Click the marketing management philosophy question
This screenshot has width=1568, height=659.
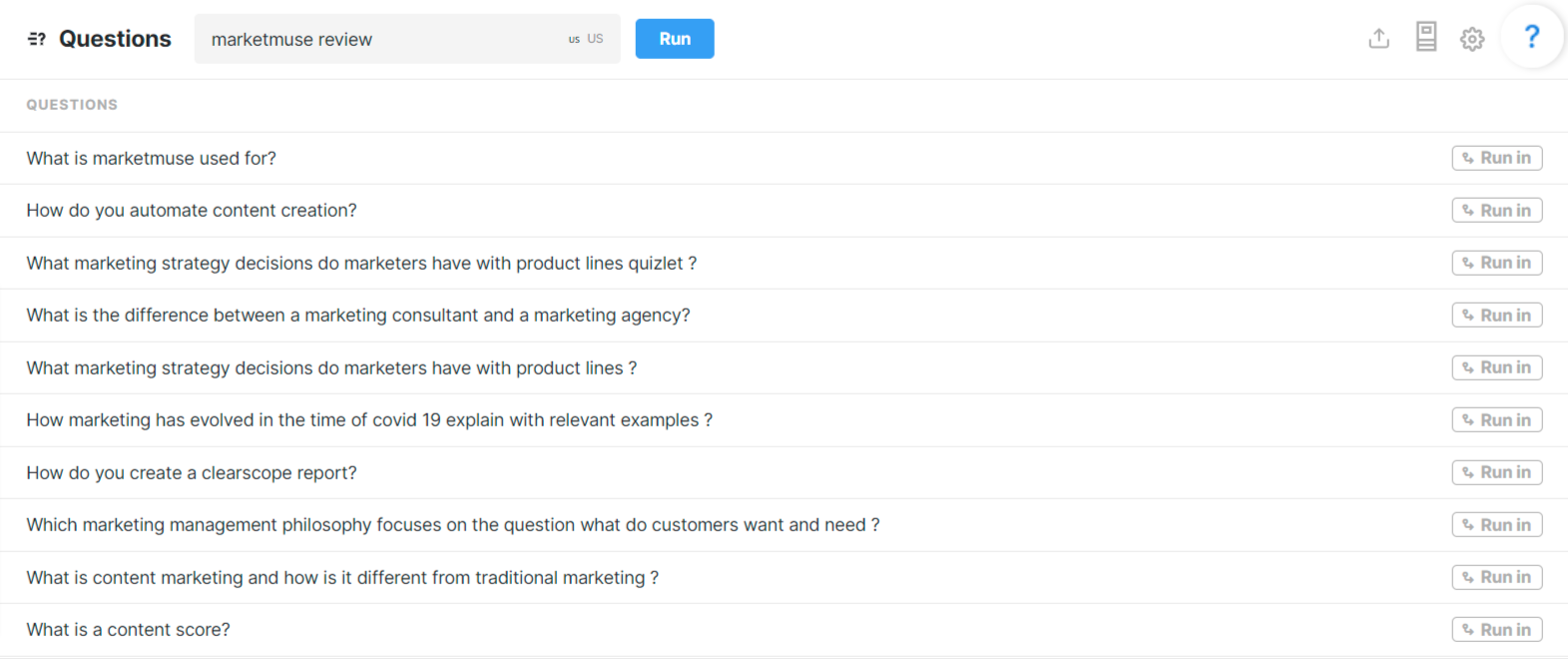[x=453, y=525]
